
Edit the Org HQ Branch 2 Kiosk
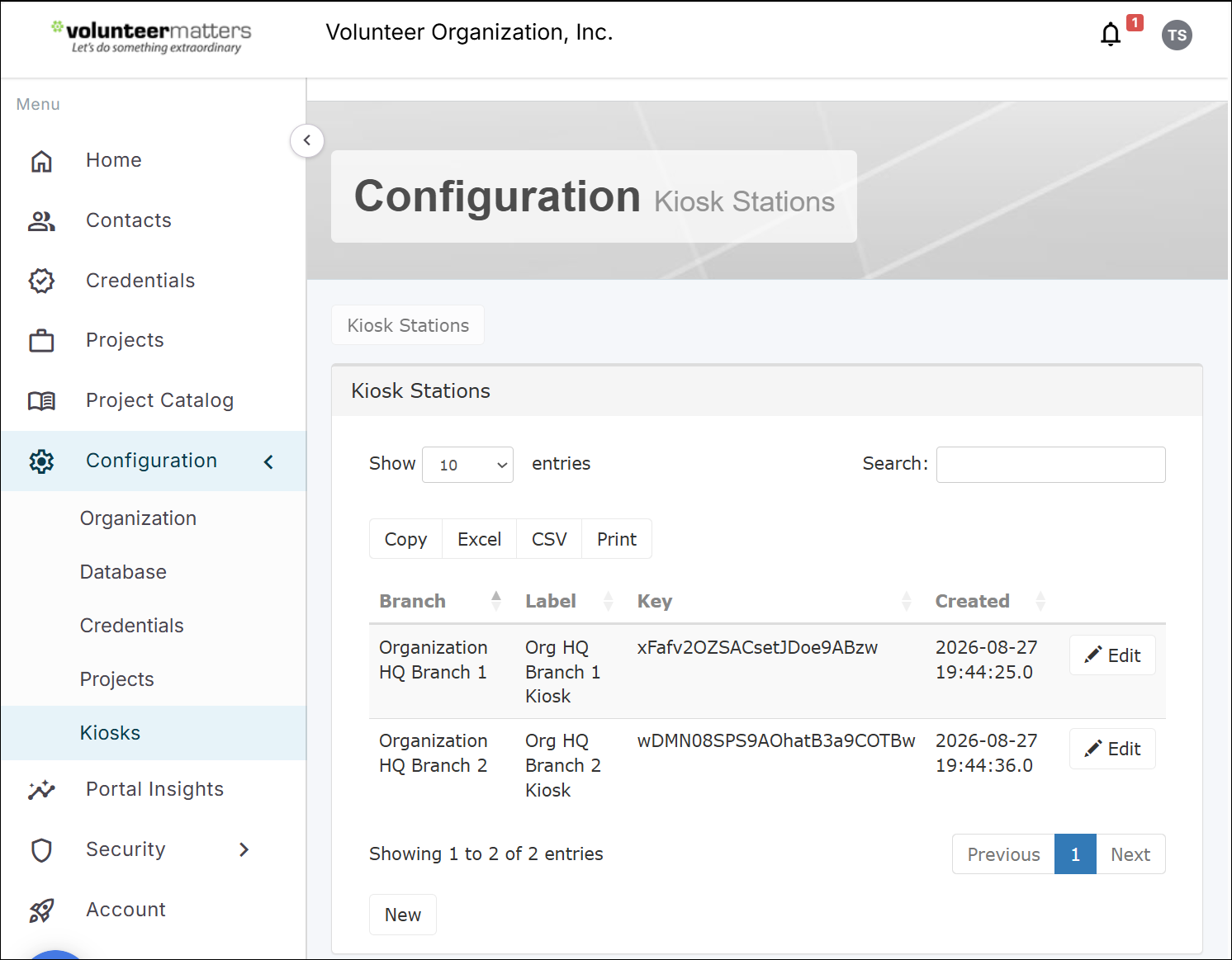1112,749
